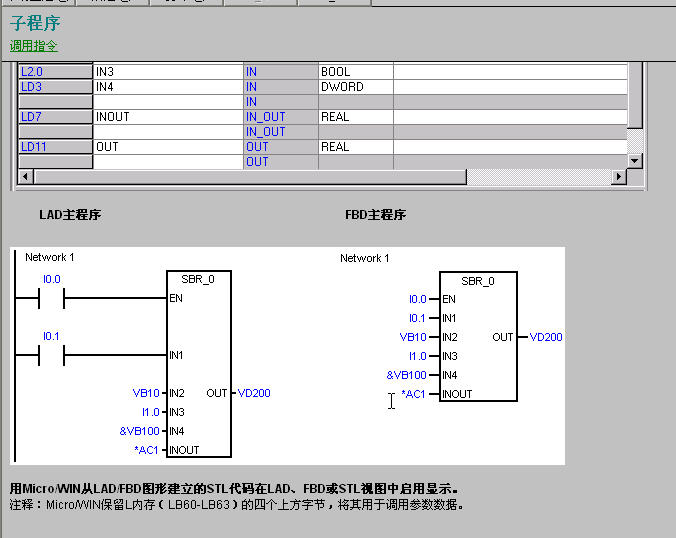Click the IN3 symbol name cell
The width and height of the screenshot is (676, 538).
(x=167, y=72)
